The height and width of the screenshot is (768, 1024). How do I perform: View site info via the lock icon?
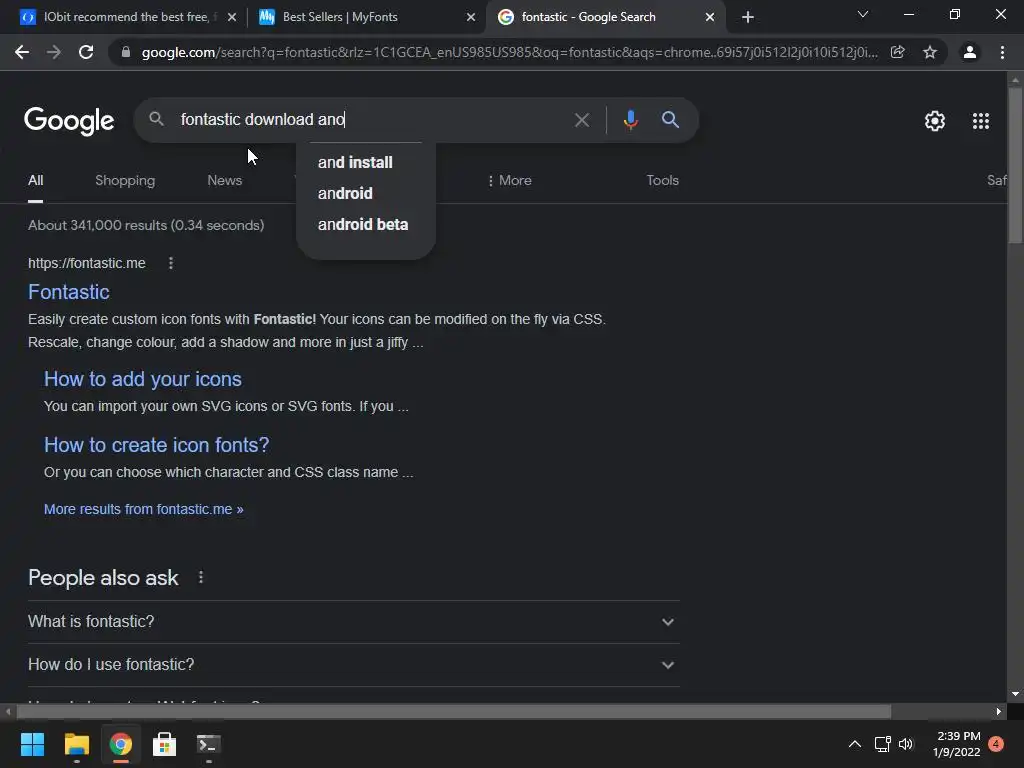[x=126, y=52]
